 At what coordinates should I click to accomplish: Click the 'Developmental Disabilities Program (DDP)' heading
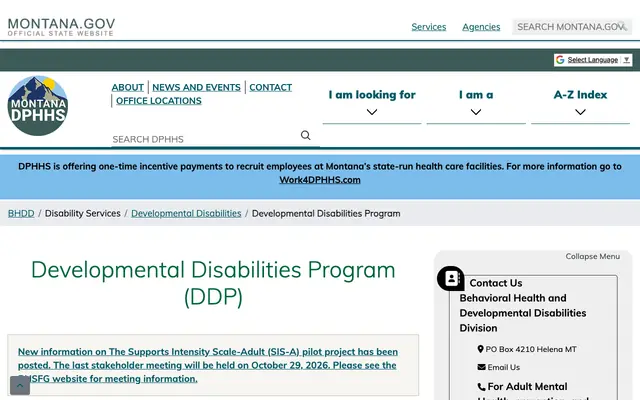point(213,283)
